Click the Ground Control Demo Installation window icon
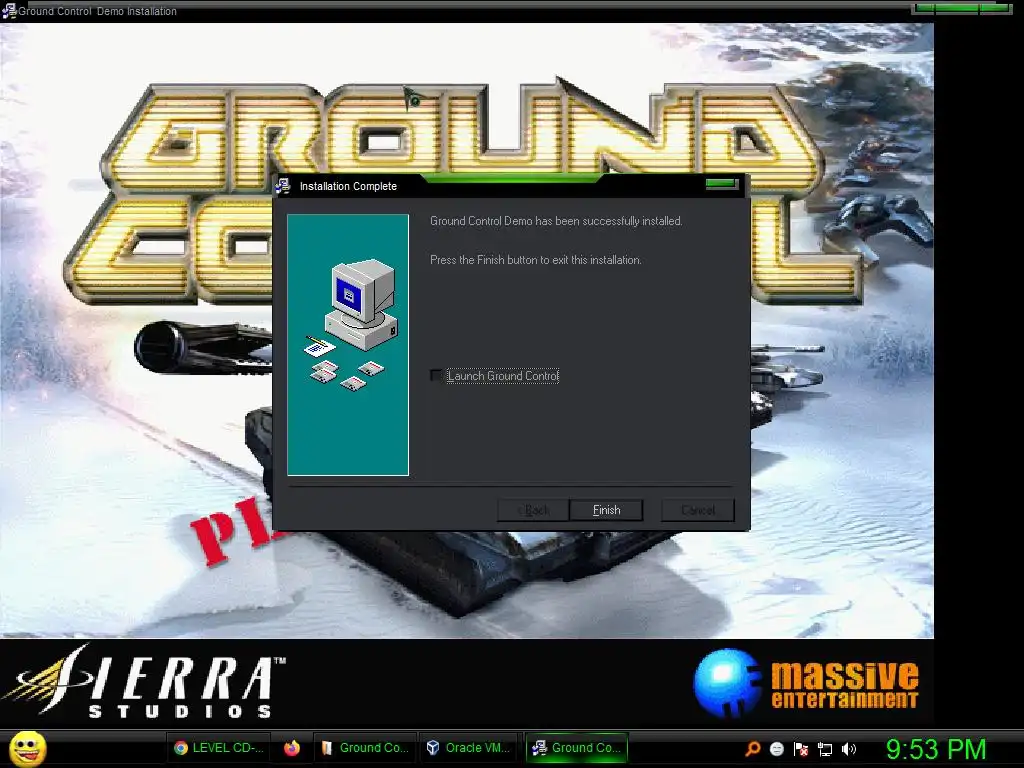1024x768 pixels. 8,10
